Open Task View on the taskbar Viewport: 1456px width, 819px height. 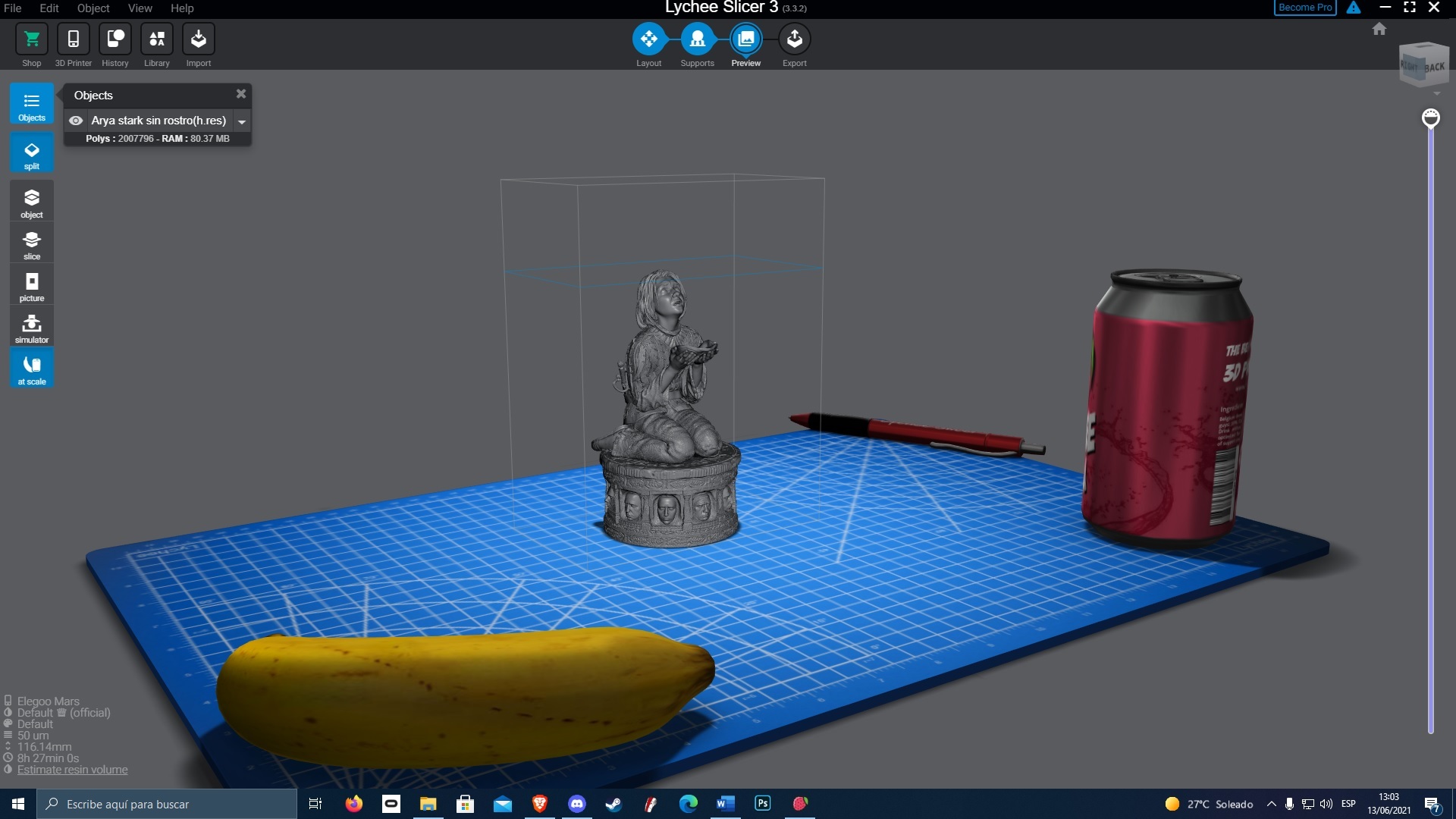click(315, 804)
